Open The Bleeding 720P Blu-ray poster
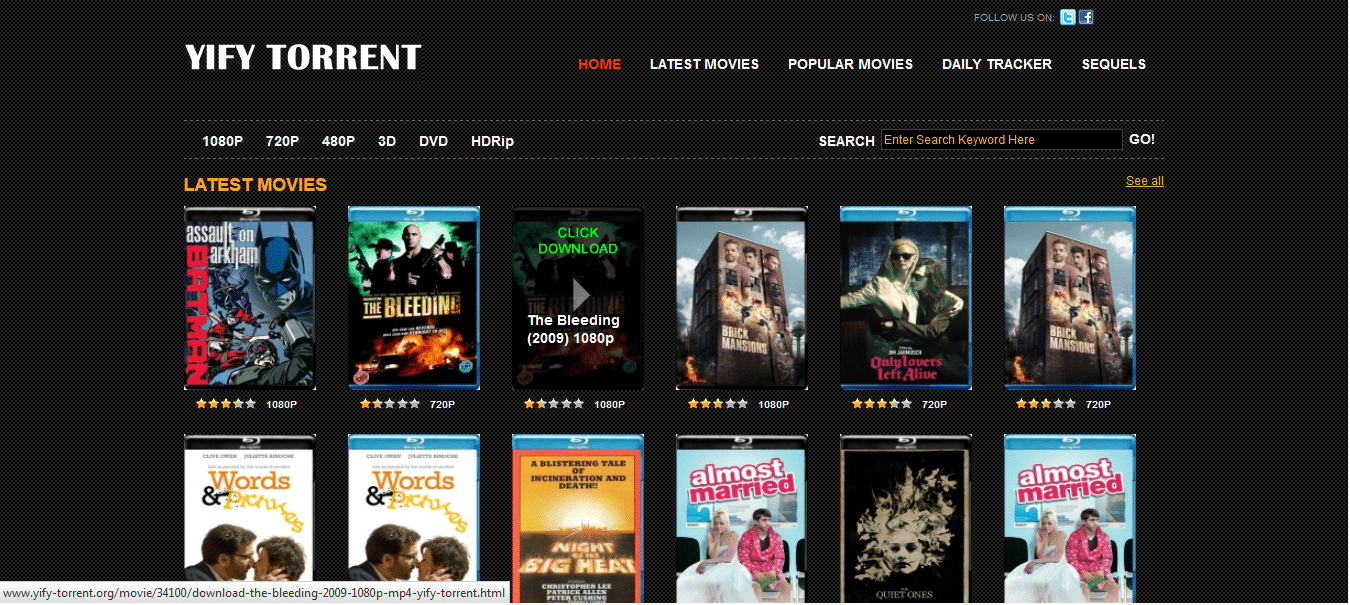The image size is (1349, 605). click(x=414, y=298)
